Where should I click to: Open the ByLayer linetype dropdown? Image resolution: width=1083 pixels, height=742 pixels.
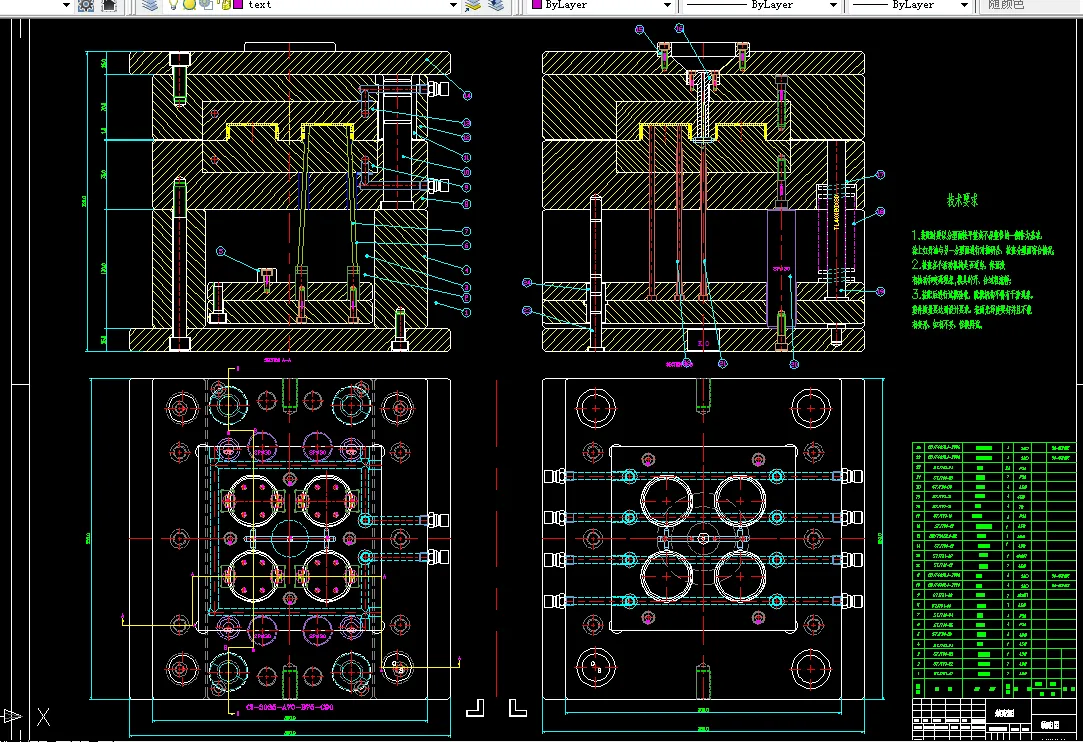[x=832, y=5]
